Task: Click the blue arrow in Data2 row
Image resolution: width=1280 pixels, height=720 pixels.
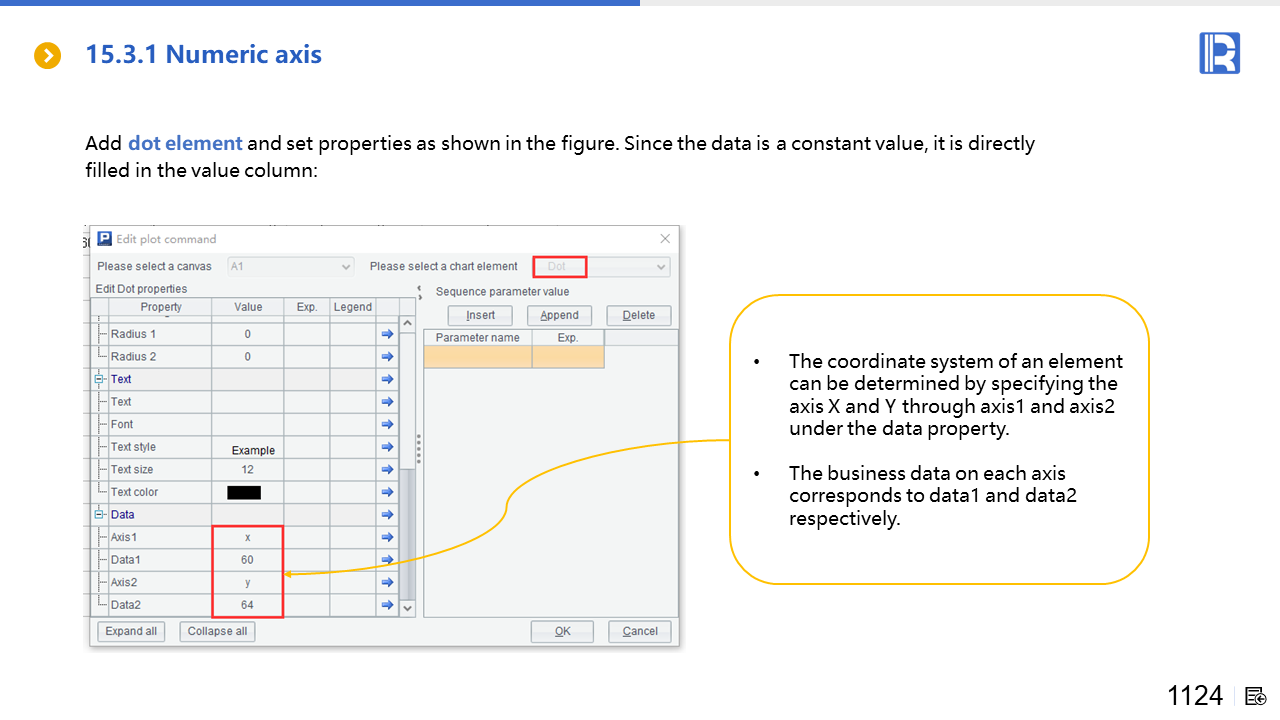Action: pos(387,605)
